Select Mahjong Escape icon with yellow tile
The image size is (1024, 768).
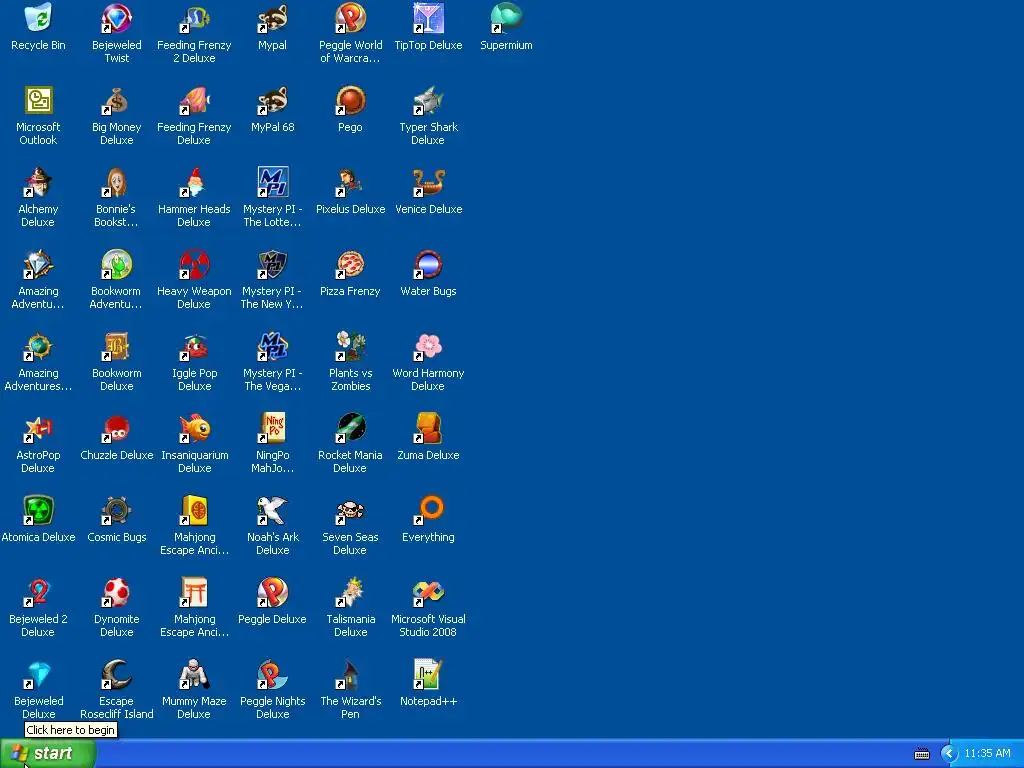pos(194,510)
